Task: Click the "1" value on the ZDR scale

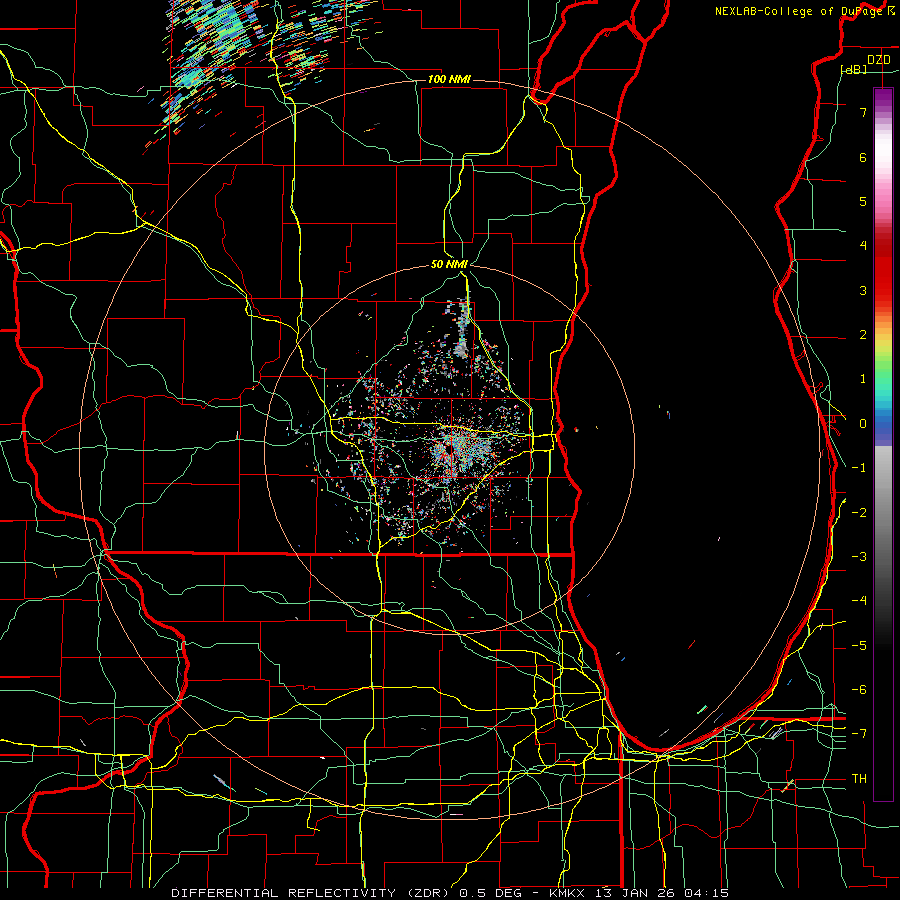Action: 863,379
